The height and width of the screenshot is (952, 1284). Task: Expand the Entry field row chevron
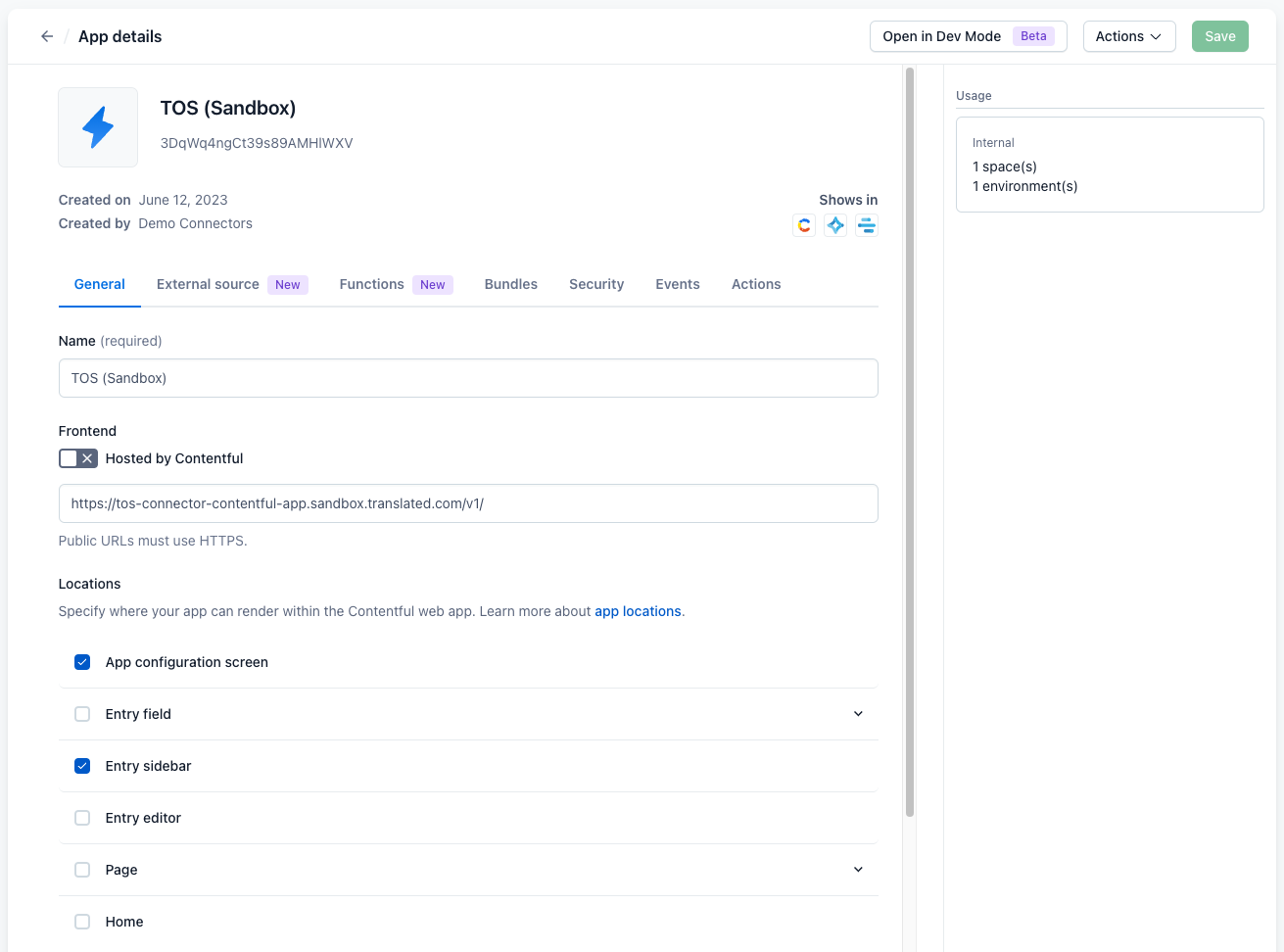pyautogui.click(x=858, y=714)
